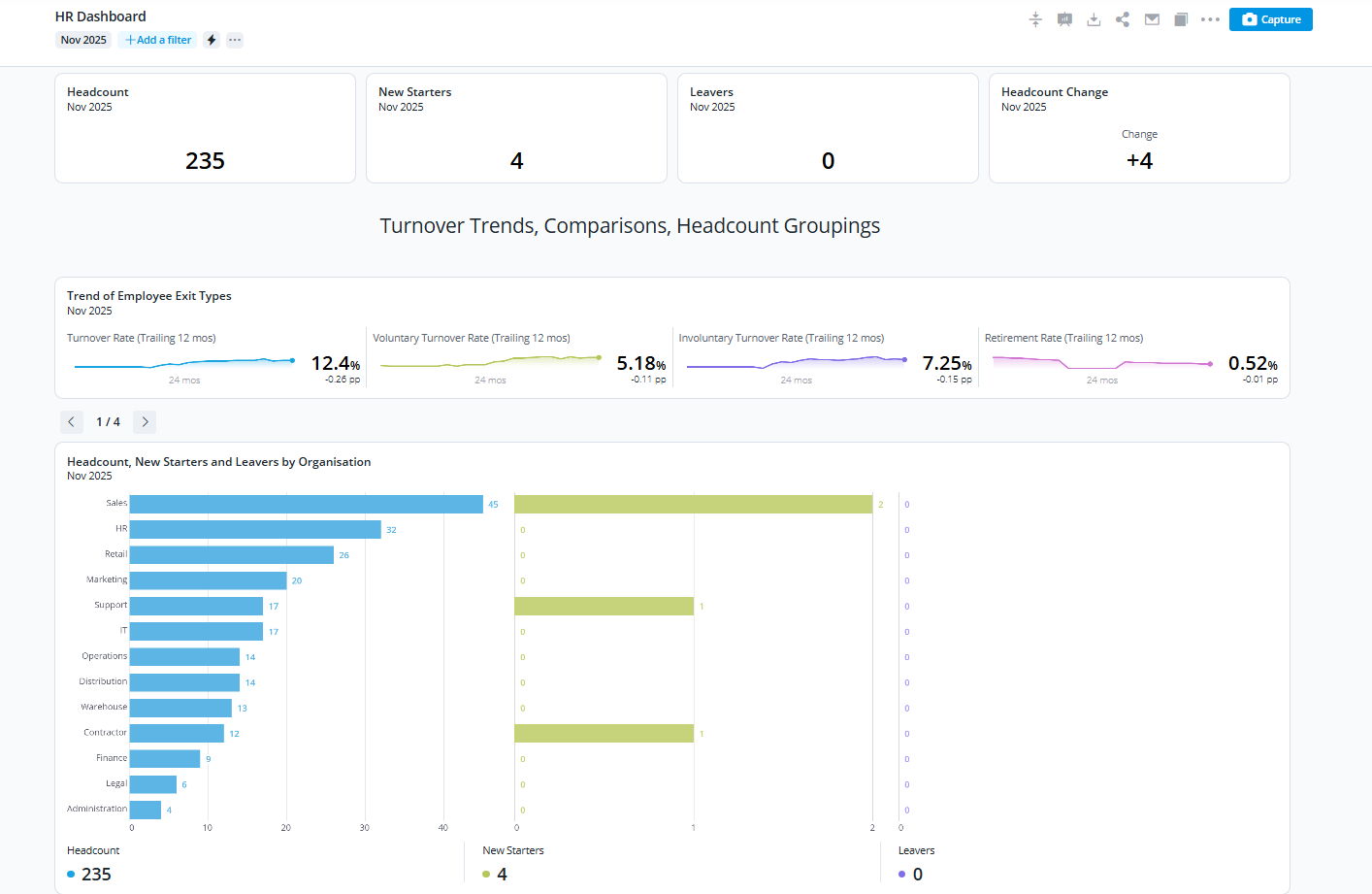
Task: Open the toolbar more-options ellipsis menu
Action: tap(1210, 18)
